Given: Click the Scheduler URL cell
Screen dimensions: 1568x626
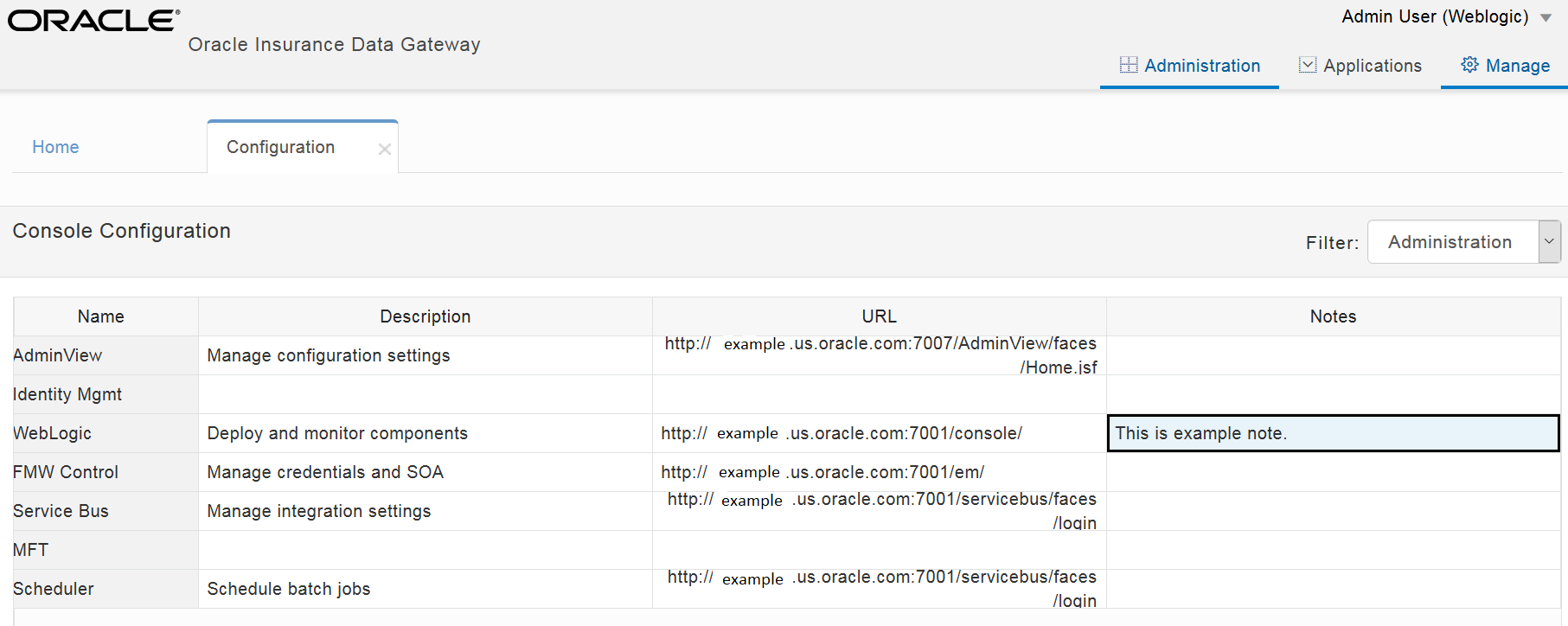Looking at the screenshot, I should click(x=880, y=589).
